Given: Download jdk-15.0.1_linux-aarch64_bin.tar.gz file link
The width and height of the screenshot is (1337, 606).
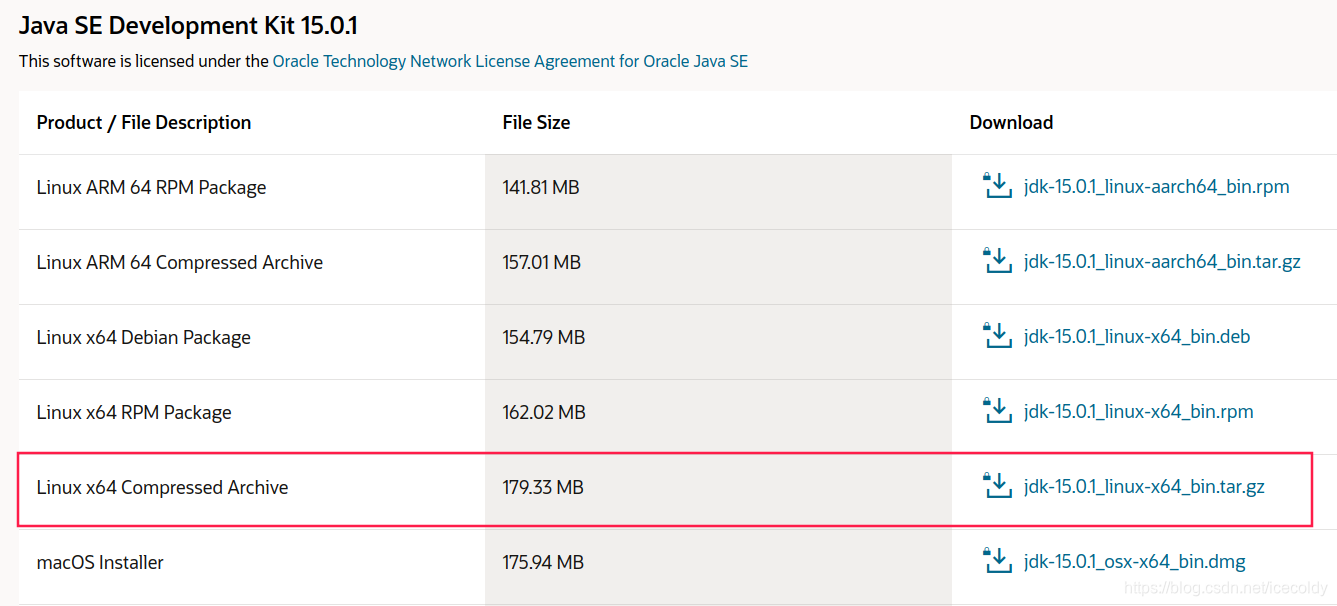Looking at the screenshot, I should tap(1162, 262).
